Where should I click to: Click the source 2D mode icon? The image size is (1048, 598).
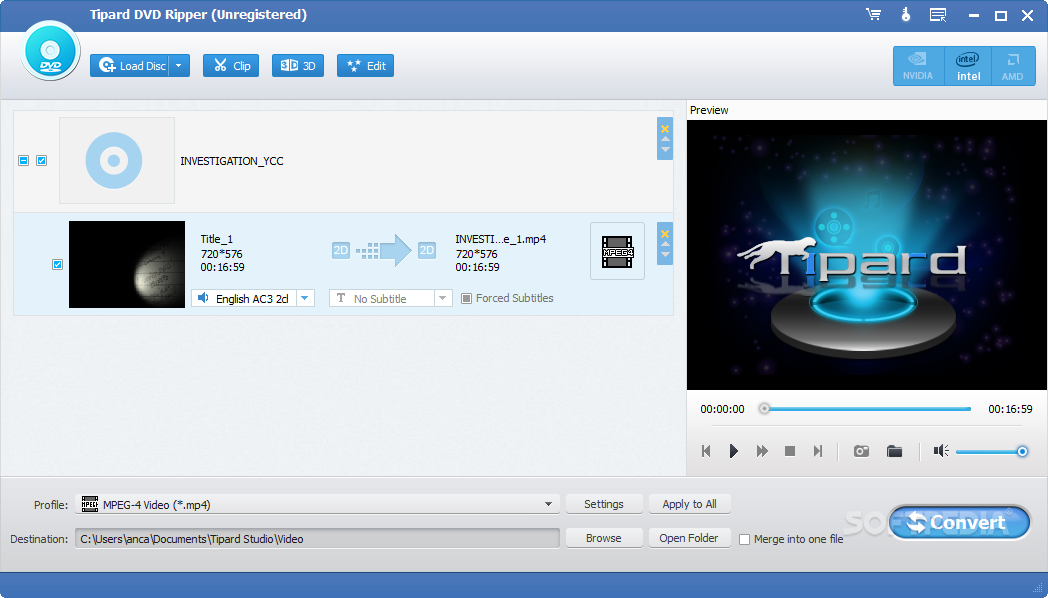[x=341, y=251]
